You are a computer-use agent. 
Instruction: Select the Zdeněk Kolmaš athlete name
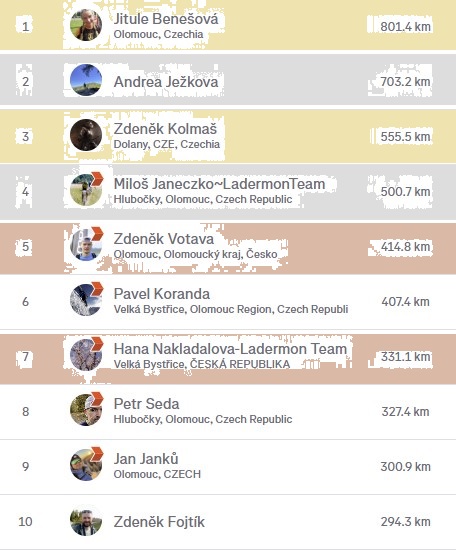coord(165,129)
